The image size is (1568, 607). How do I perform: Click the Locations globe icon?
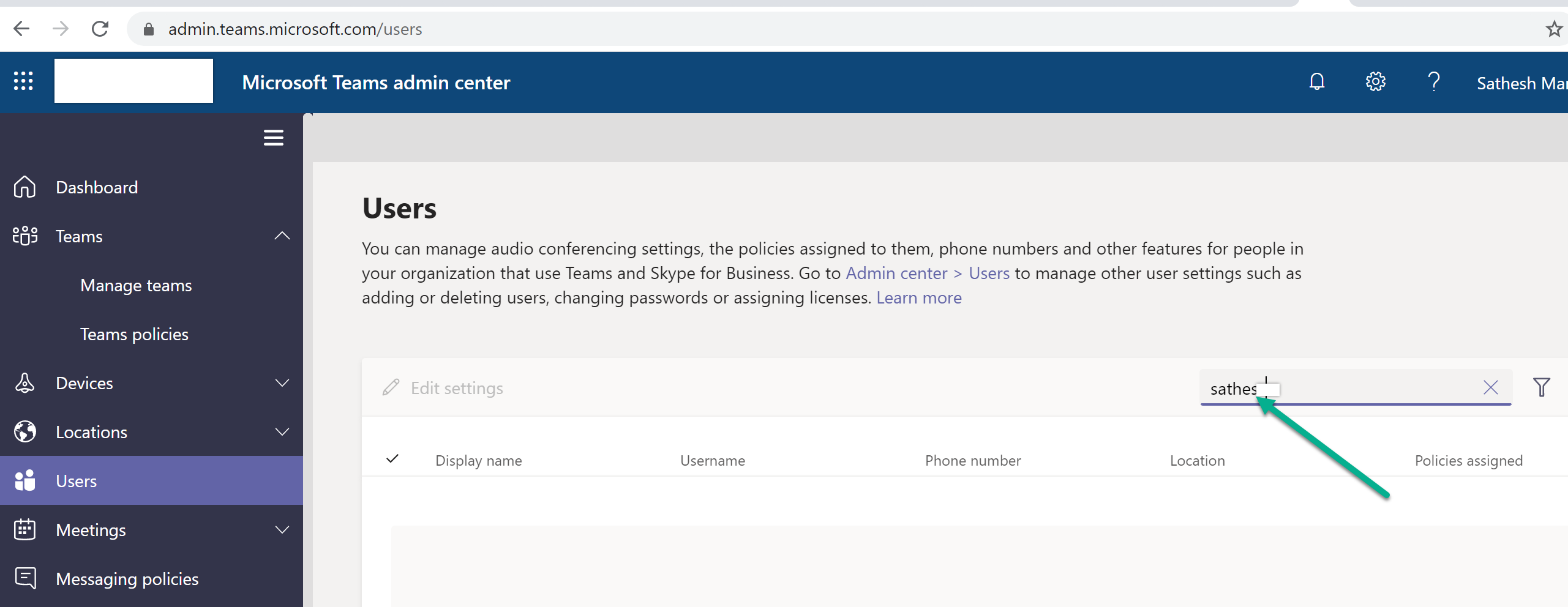click(24, 431)
